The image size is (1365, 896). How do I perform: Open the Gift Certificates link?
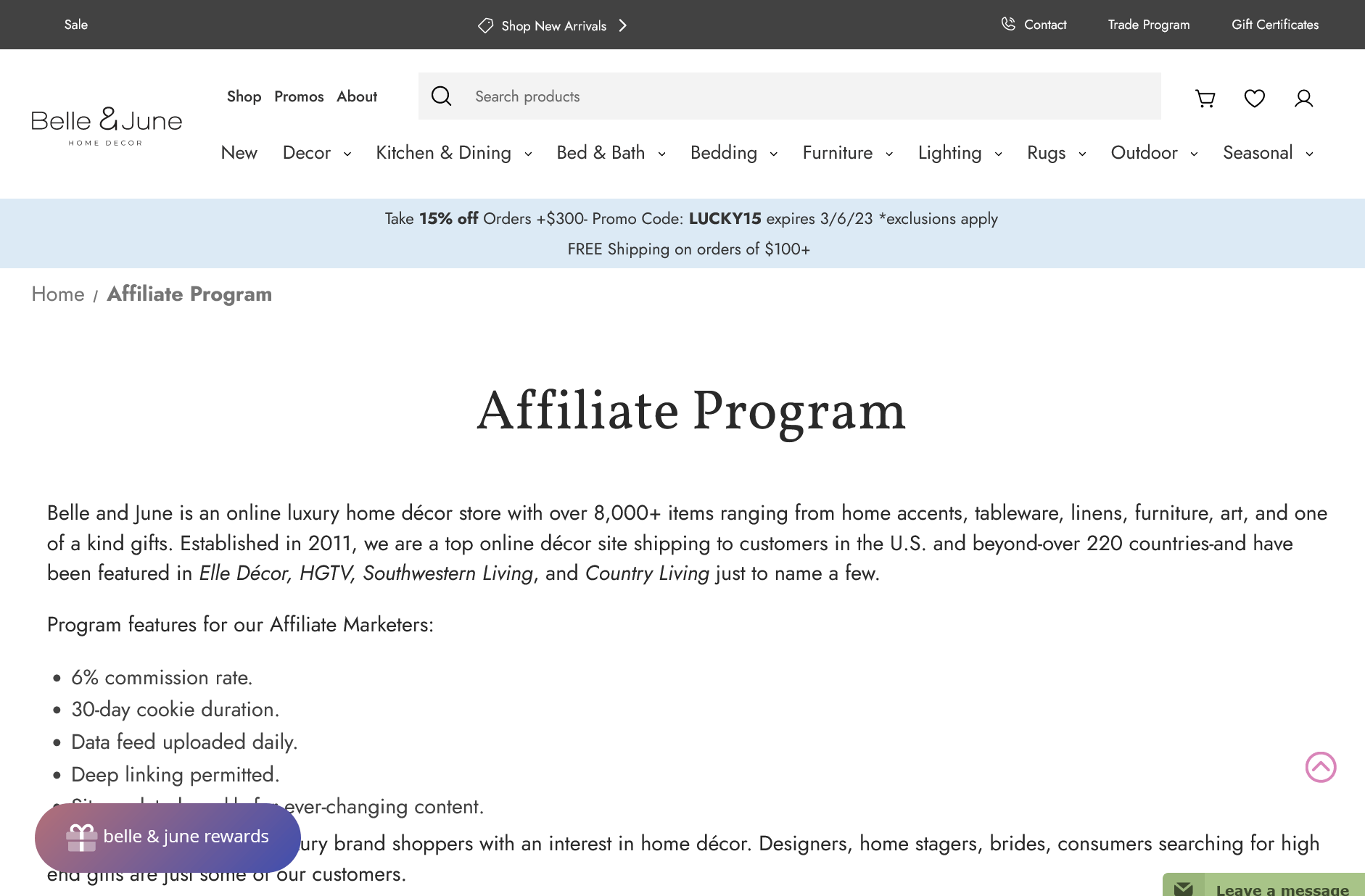click(x=1275, y=25)
